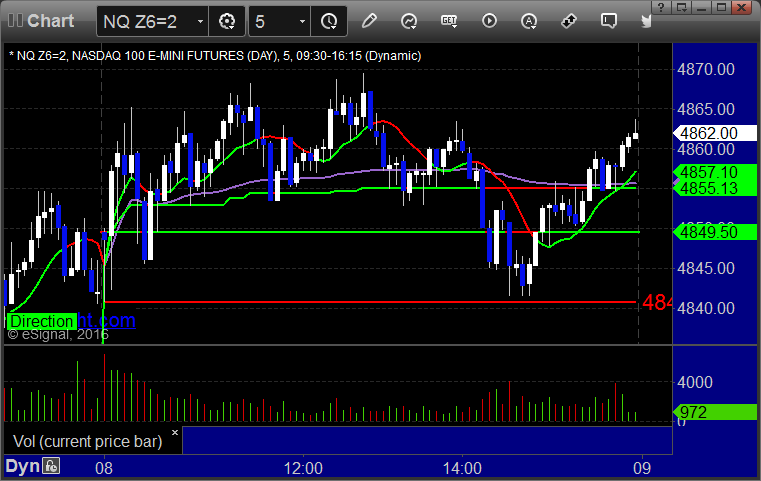The width and height of the screenshot is (761, 481).
Task: Open the chart settings gear menu
Action: 227,21
